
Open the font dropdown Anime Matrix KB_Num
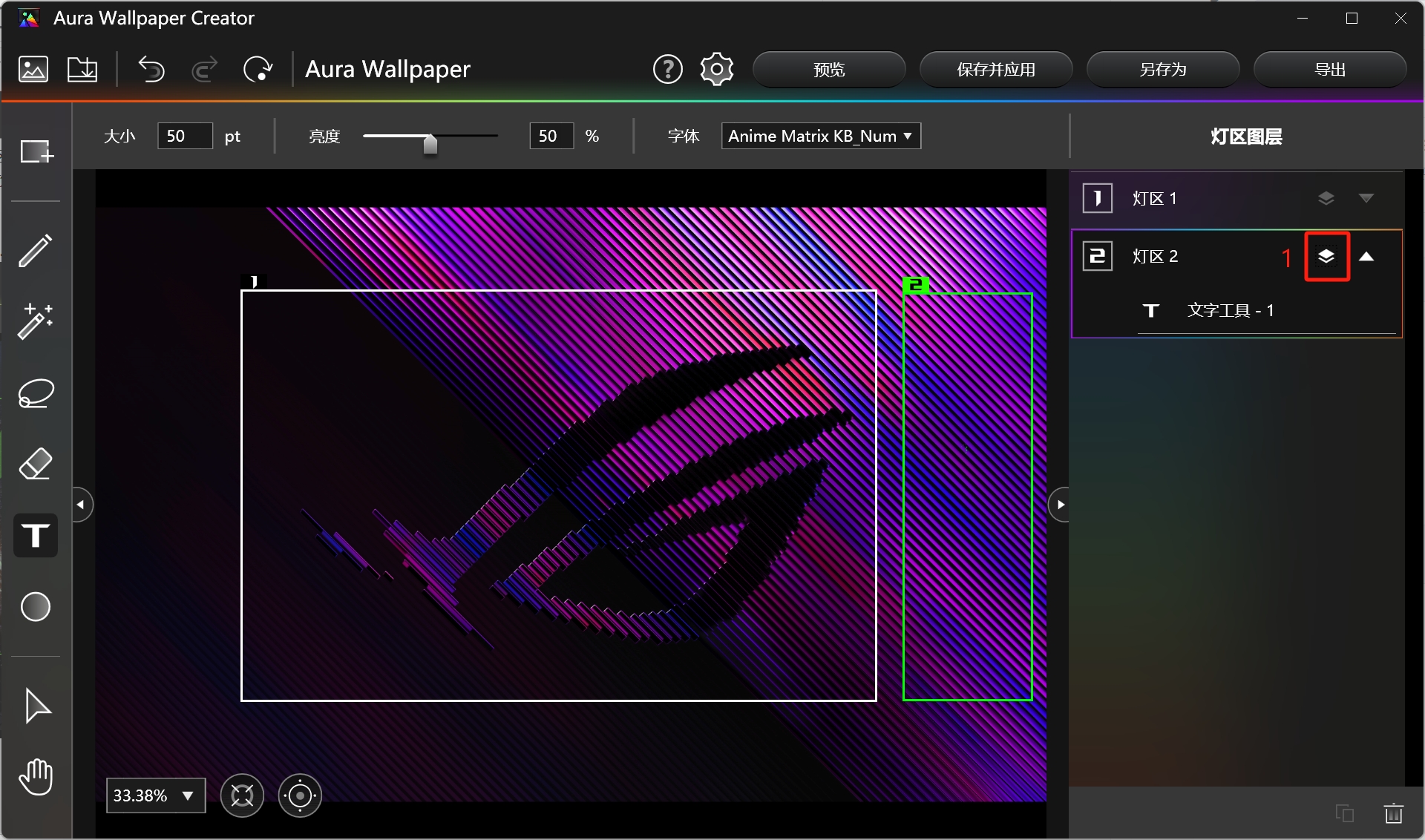point(821,136)
